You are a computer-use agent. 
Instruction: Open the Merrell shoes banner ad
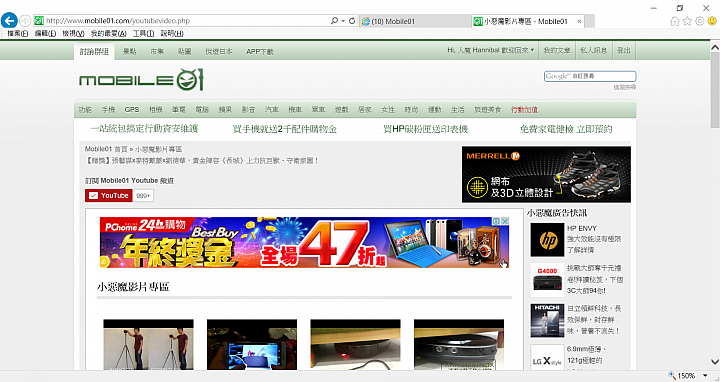[546, 174]
